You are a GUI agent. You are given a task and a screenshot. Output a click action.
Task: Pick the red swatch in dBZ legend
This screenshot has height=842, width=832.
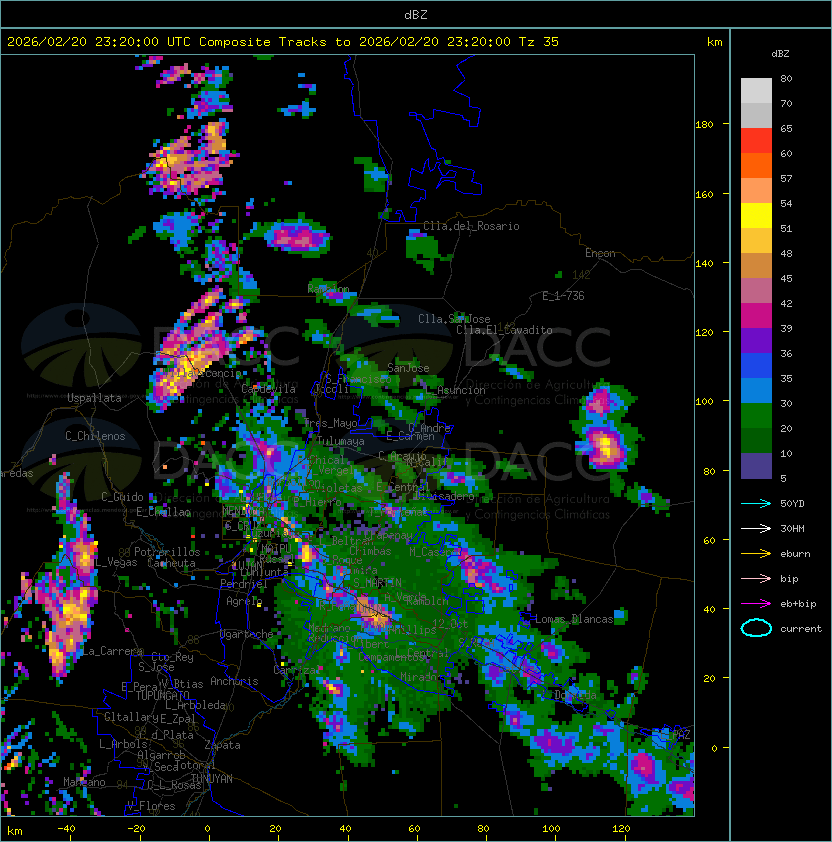click(756, 141)
